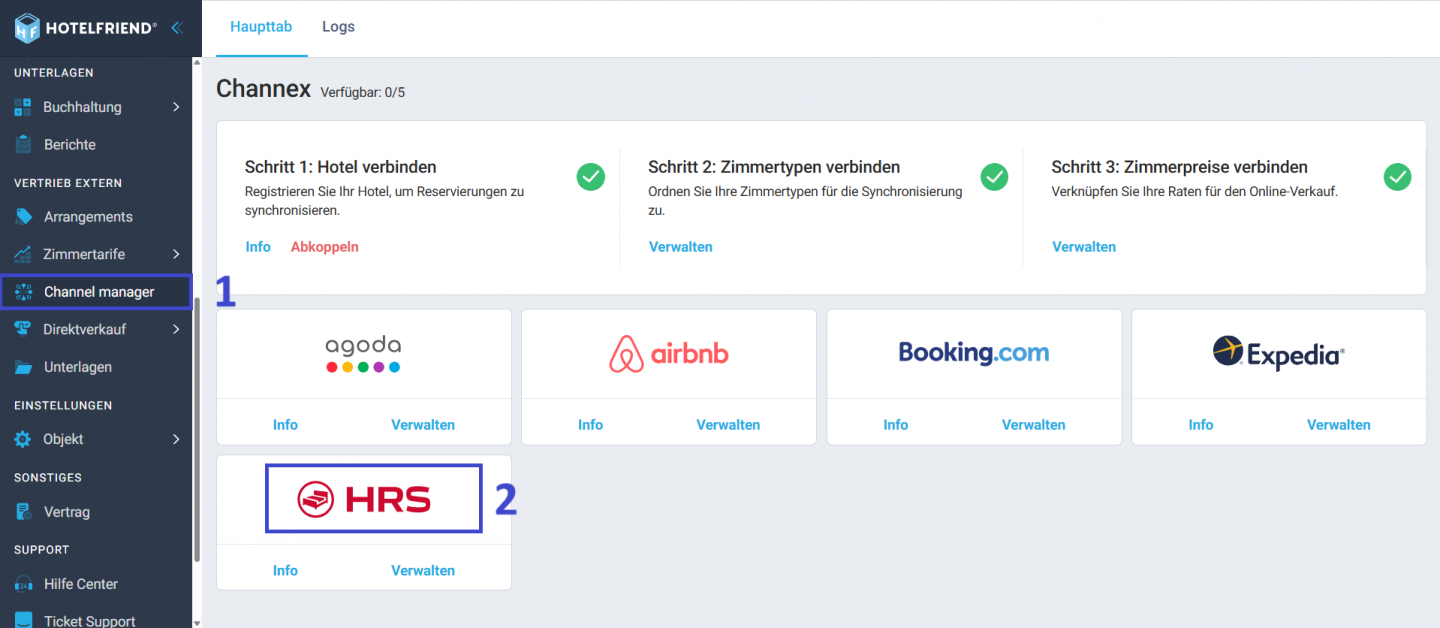Click the Buchhaltung calculator icon
This screenshot has height=628, width=1440.
(x=23, y=107)
